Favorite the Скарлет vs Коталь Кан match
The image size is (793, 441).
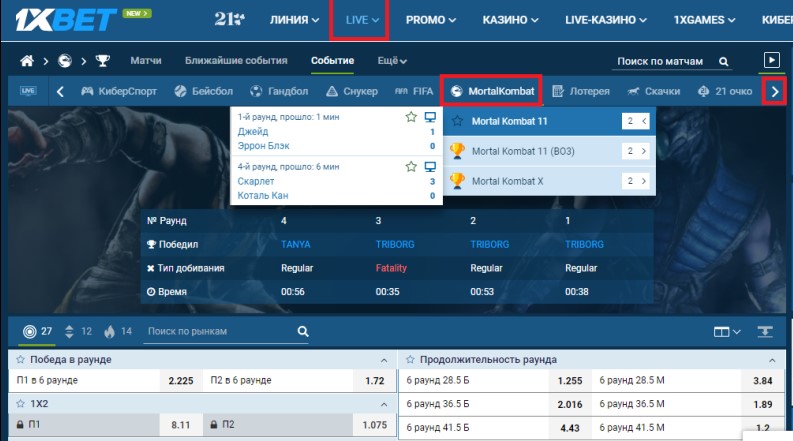(x=410, y=166)
